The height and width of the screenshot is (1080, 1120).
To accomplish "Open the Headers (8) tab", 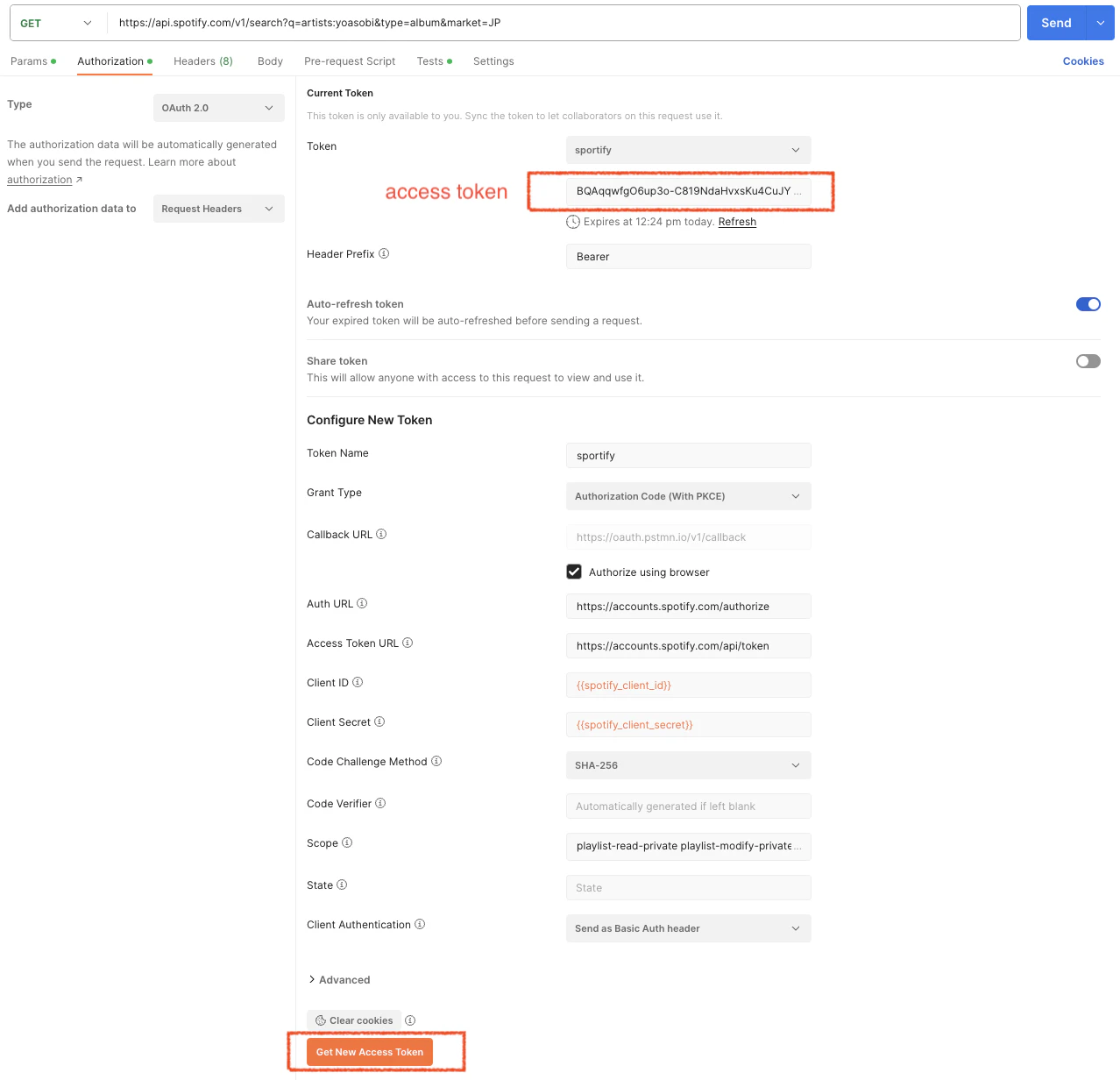I will [x=203, y=61].
